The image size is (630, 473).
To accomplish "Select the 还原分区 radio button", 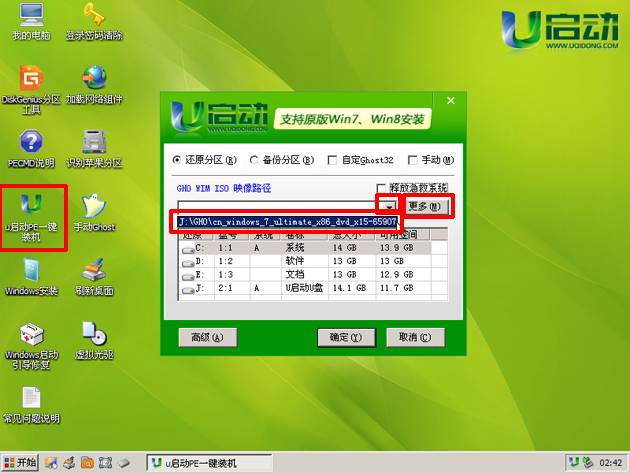I will [x=178, y=159].
